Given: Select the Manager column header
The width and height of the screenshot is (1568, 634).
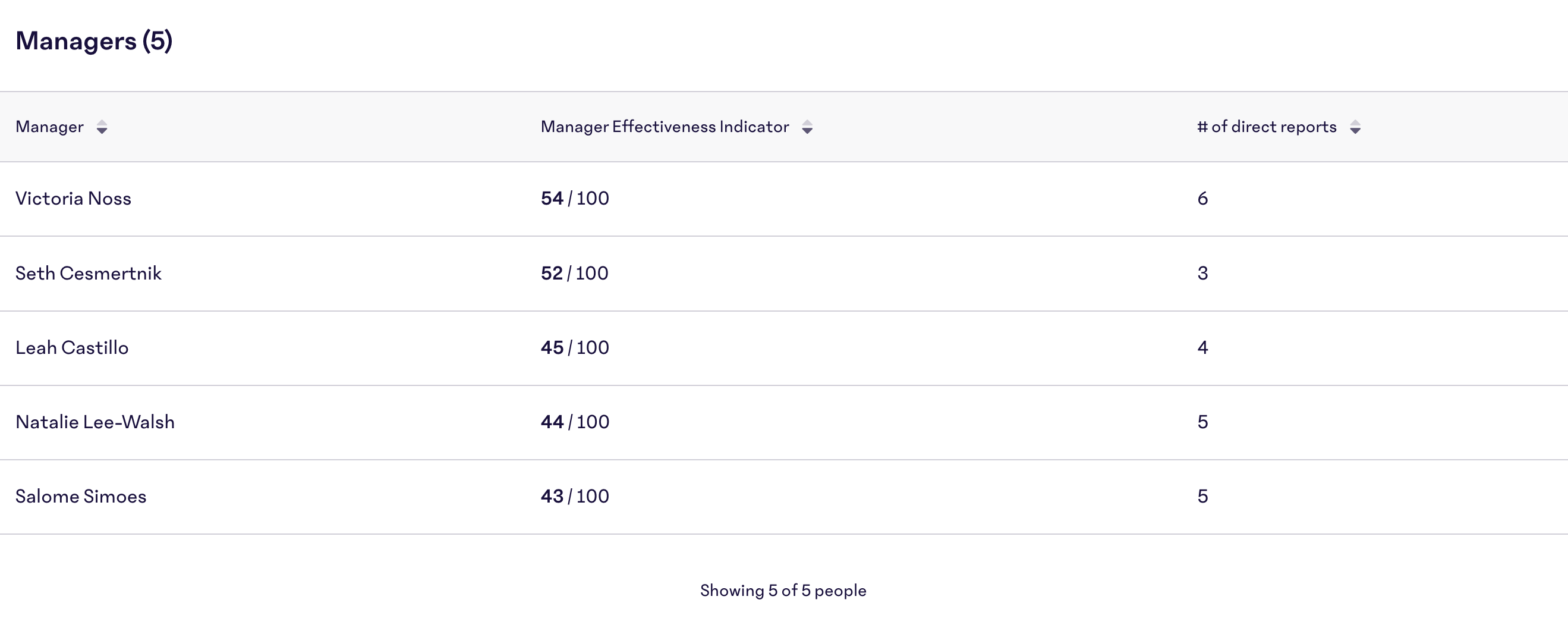Looking at the screenshot, I should point(51,127).
